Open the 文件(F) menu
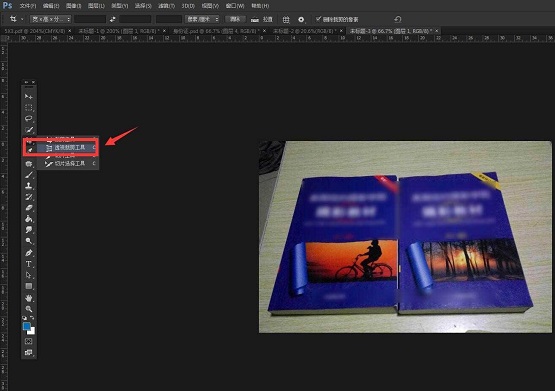Screen dimensions: 555x391 pyautogui.click(x=28, y=6)
